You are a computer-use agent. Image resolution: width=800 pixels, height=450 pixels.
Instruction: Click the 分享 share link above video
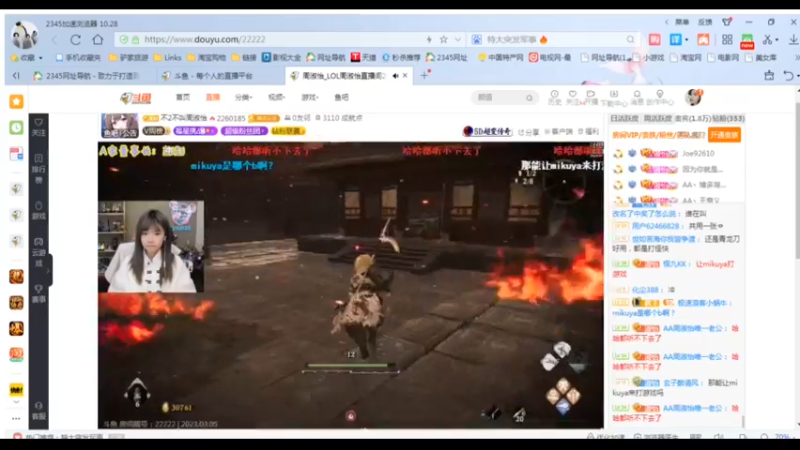pos(529,132)
